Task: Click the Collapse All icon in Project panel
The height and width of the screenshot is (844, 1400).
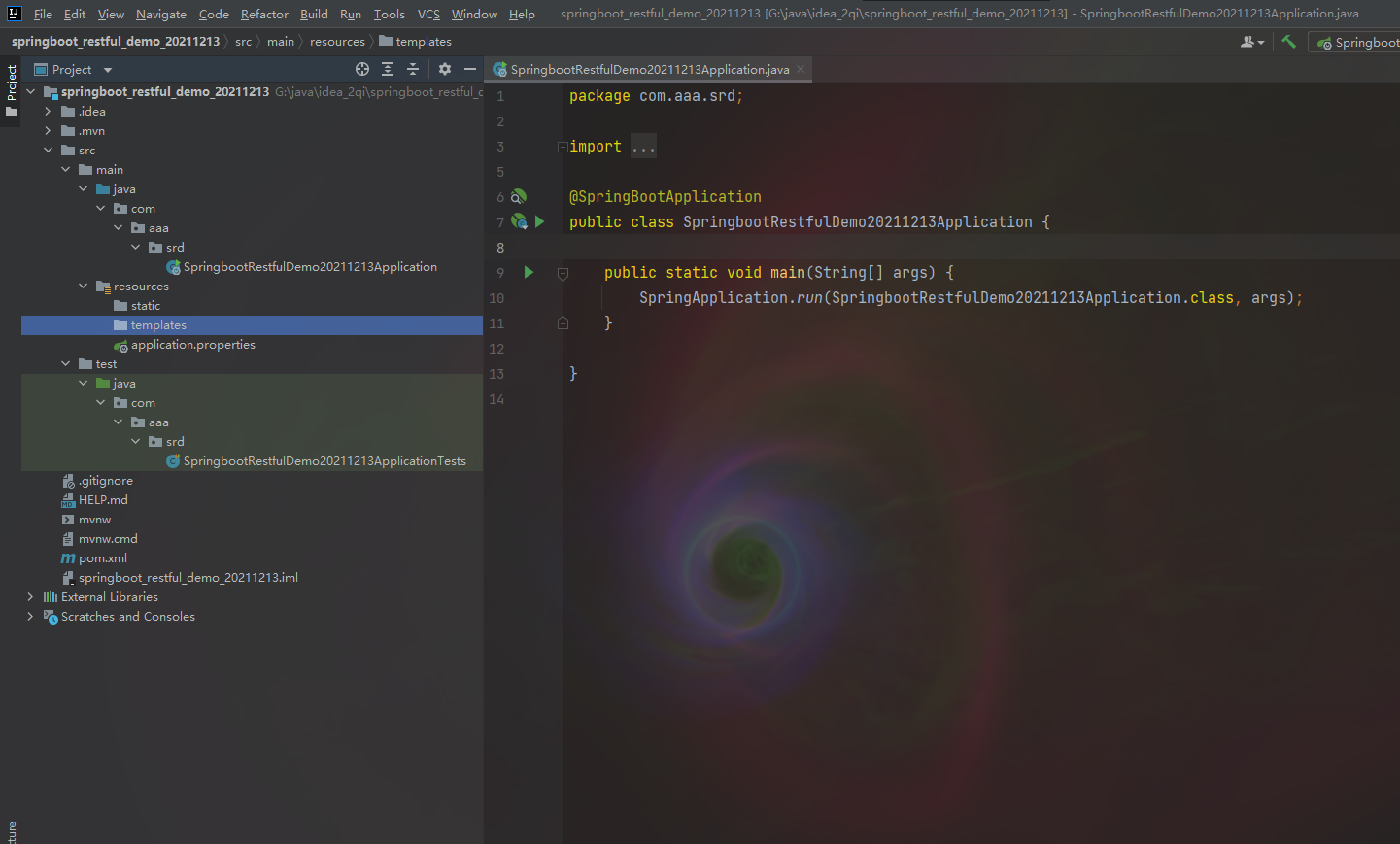Action: (413, 69)
